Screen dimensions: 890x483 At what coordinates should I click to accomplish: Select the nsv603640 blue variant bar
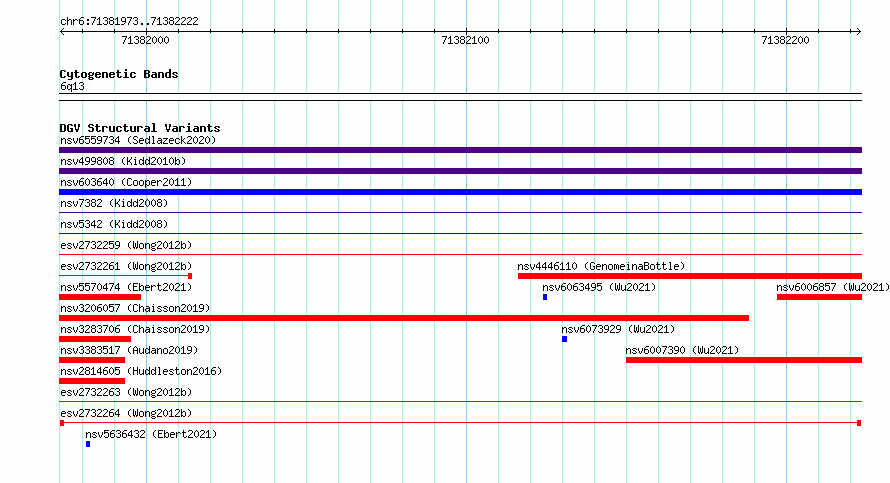point(460,192)
